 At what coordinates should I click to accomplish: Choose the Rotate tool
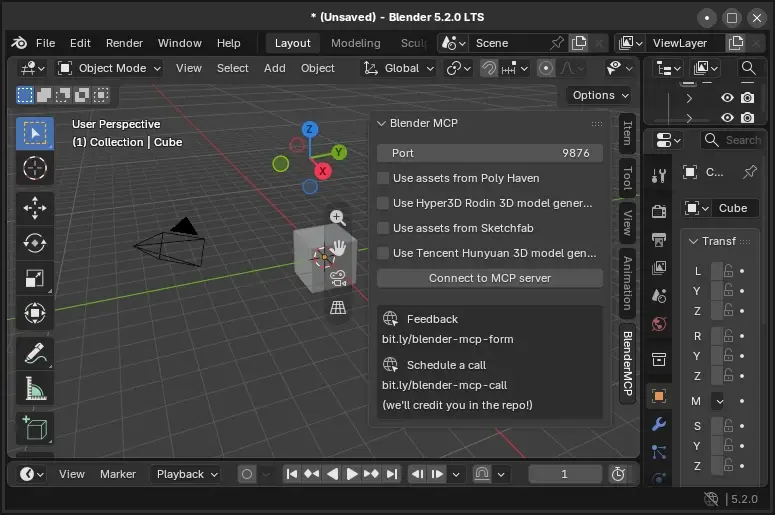[x=35, y=243]
